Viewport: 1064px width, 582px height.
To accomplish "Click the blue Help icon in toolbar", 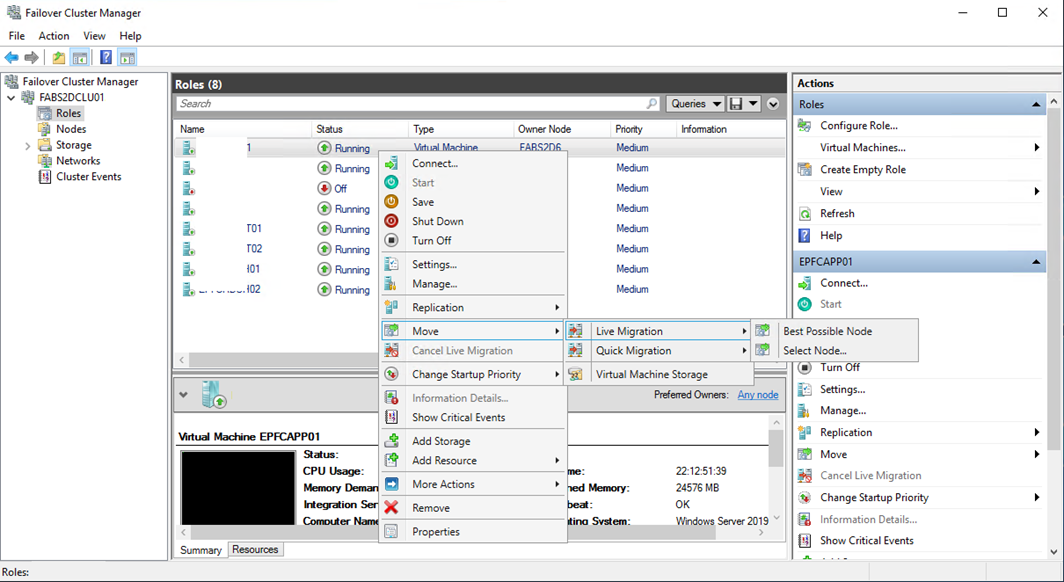I will [106, 58].
